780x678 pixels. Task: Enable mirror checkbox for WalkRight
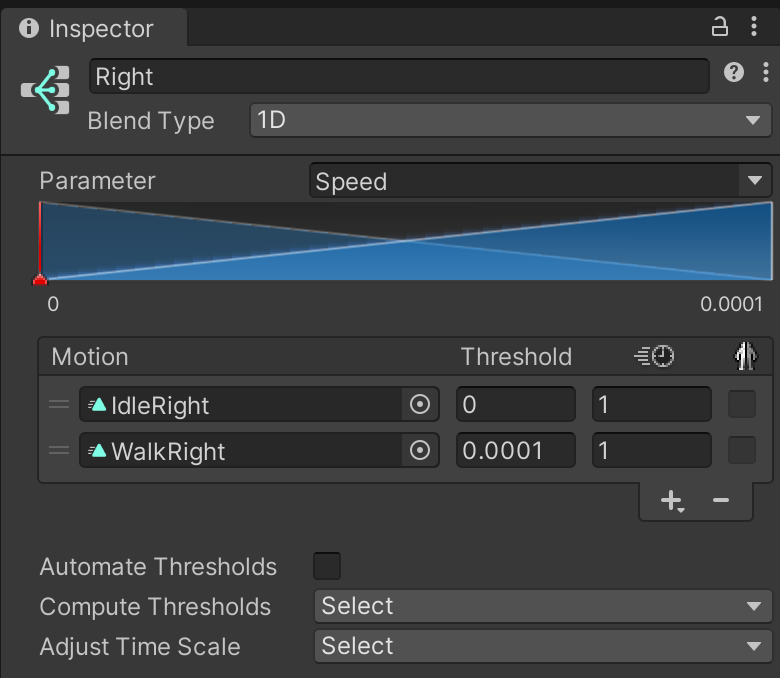click(742, 451)
